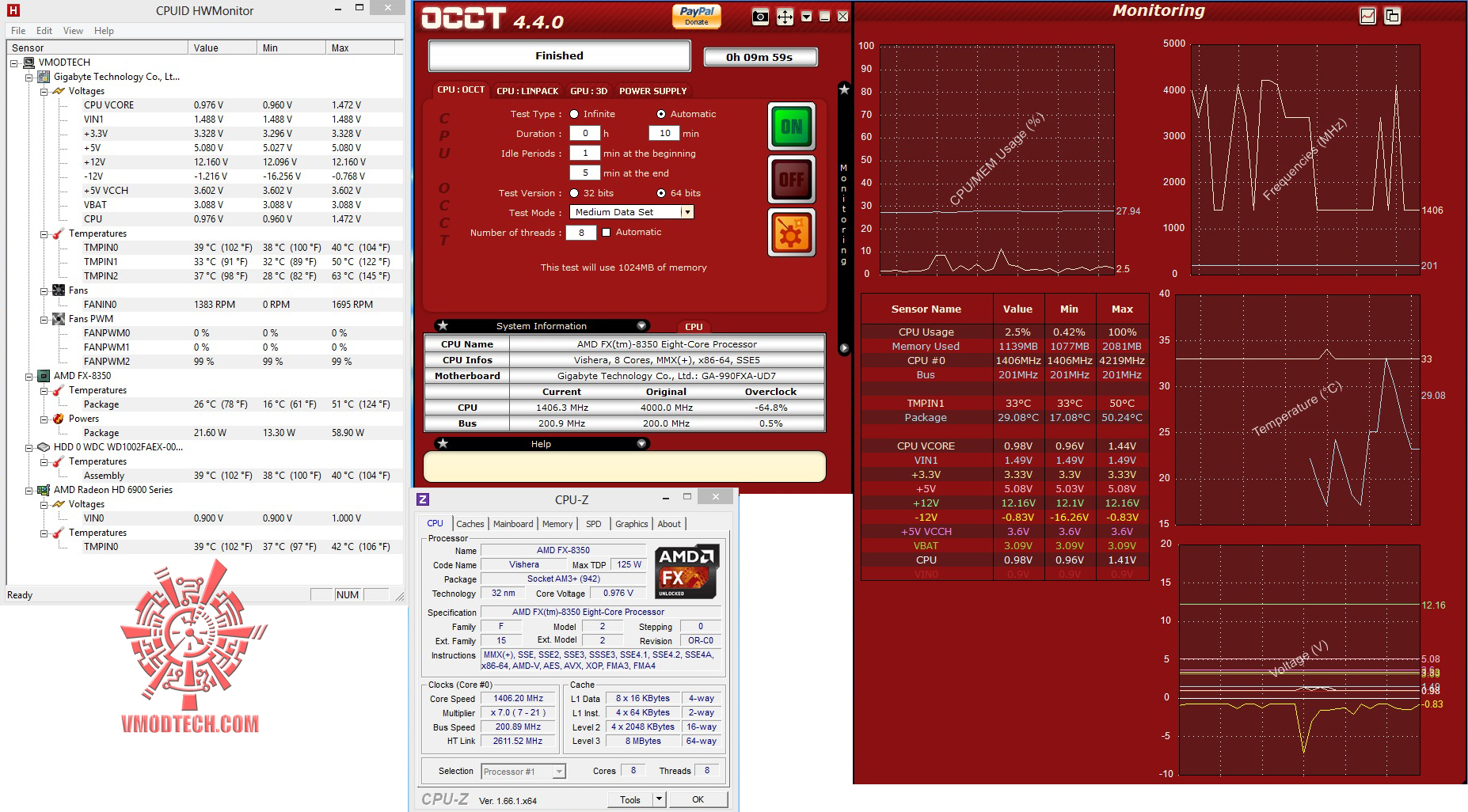1468x812 pixels.
Task: Open the SPD tab in CPU-Z
Action: [x=593, y=524]
